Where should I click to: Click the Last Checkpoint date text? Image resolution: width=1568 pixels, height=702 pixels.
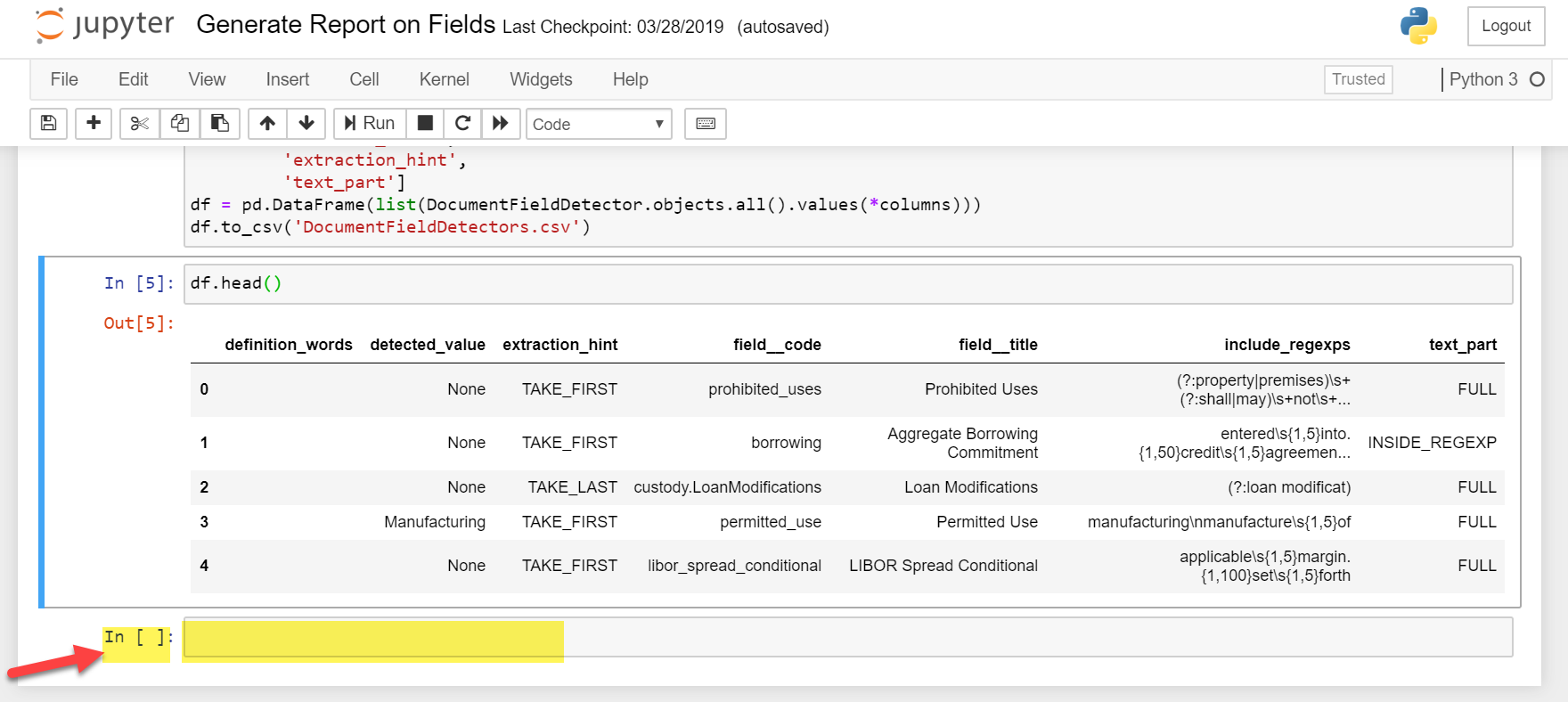click(x=613, y=27)
